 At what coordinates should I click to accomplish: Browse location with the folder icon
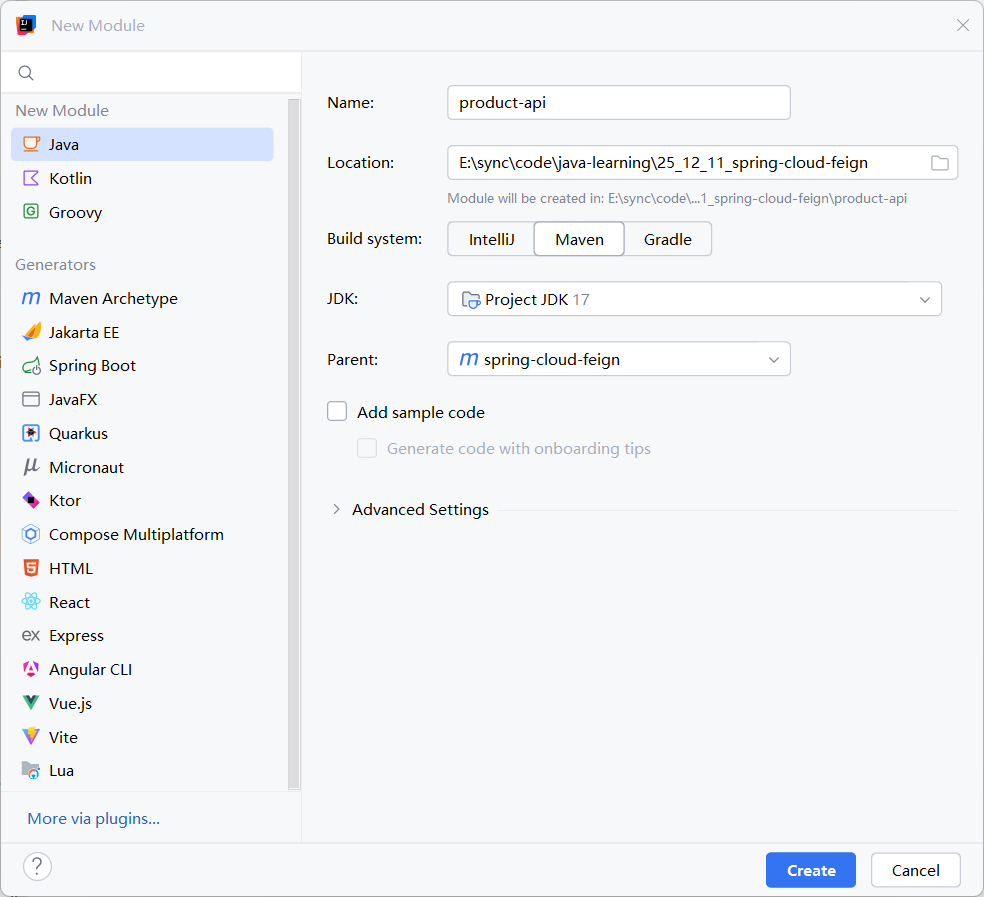[x=939, y=163]
